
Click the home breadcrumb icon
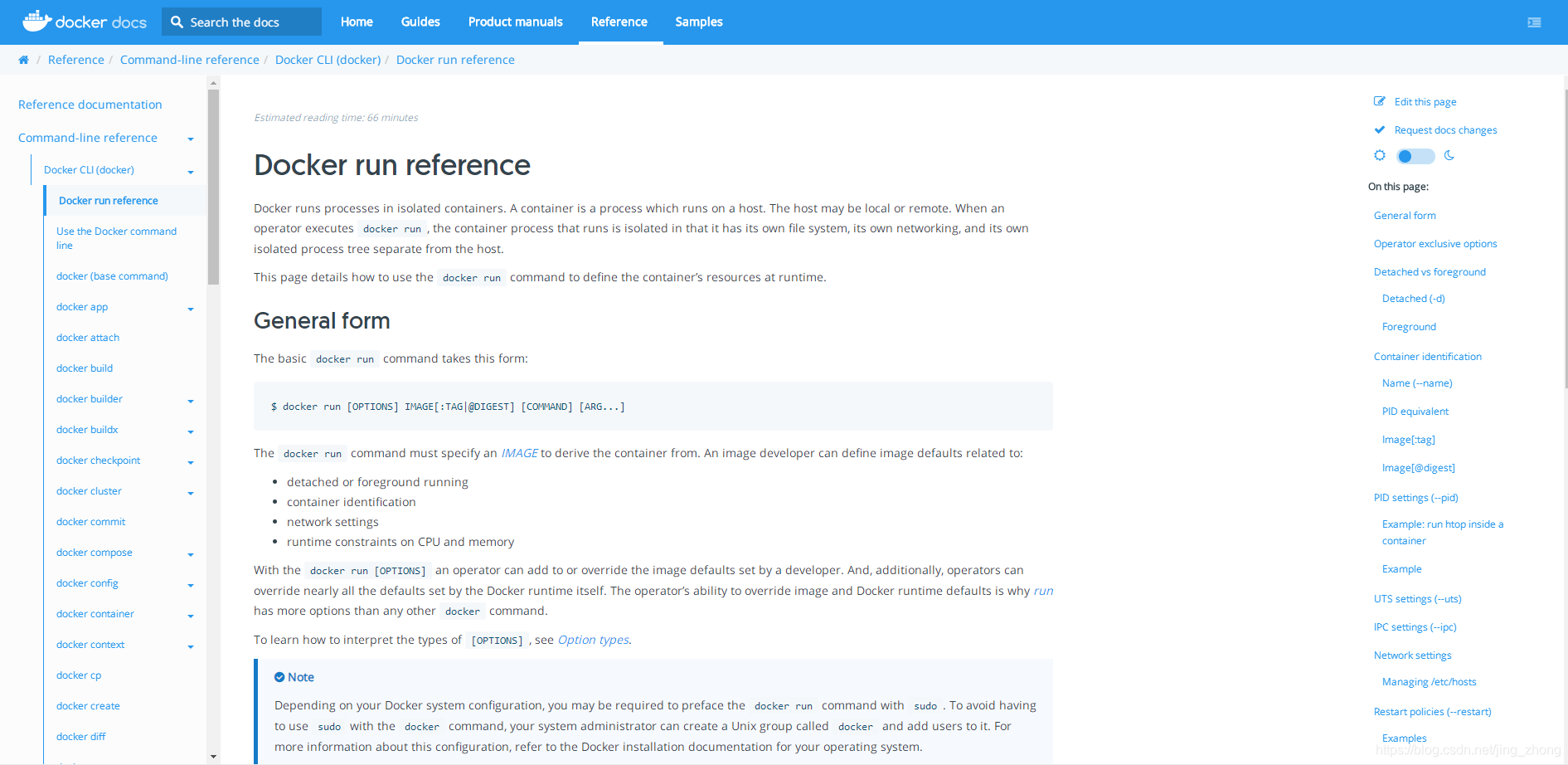pos(23,60)
